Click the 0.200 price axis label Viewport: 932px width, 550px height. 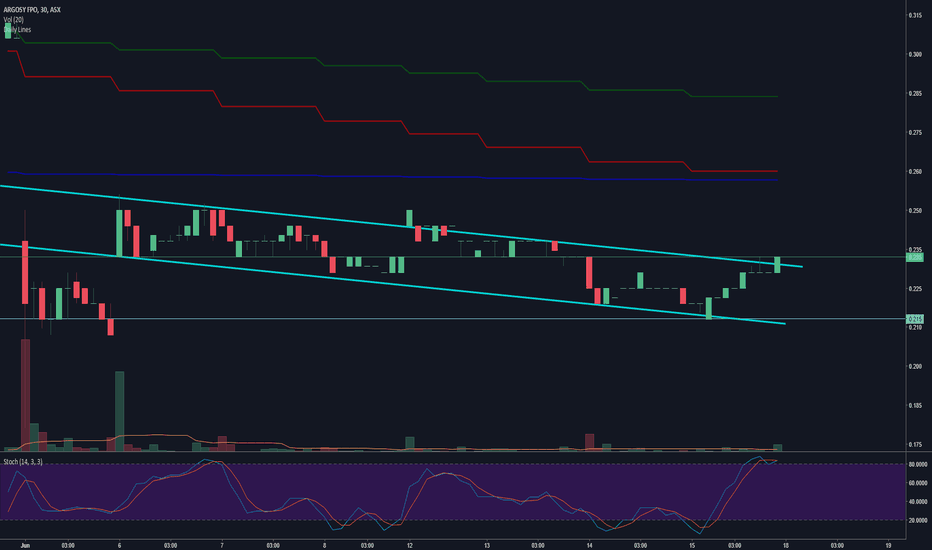(x=915, y=367)
